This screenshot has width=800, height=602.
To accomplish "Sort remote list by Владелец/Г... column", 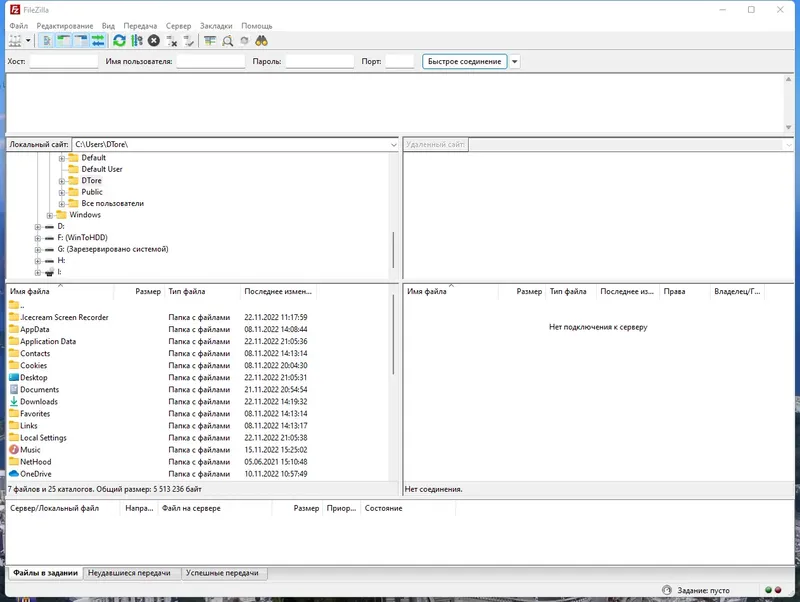I will (x=737, y=291).
